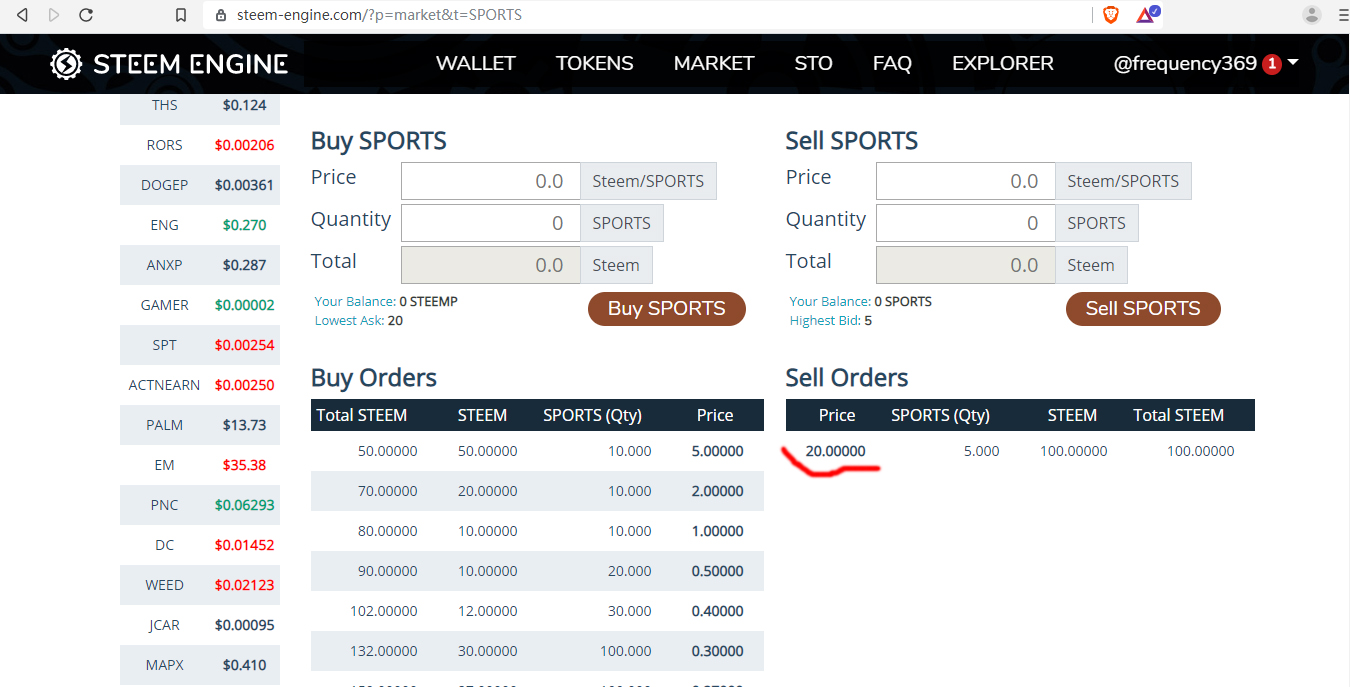Click the Lowest Ask link
This screenshot has width=1350, height=687.
pos(349,321)
